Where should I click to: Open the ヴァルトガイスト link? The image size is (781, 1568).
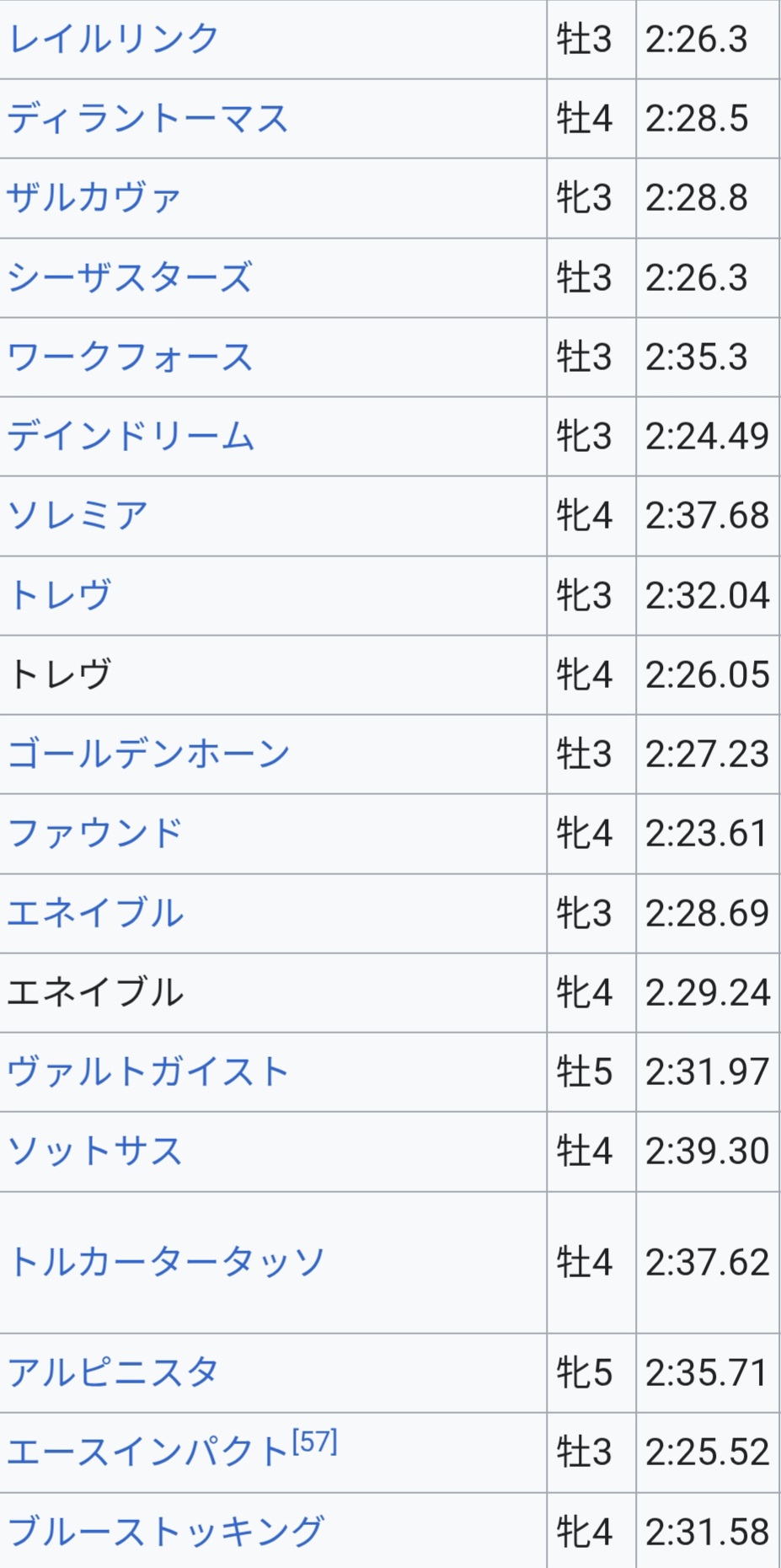(147, 1072)
